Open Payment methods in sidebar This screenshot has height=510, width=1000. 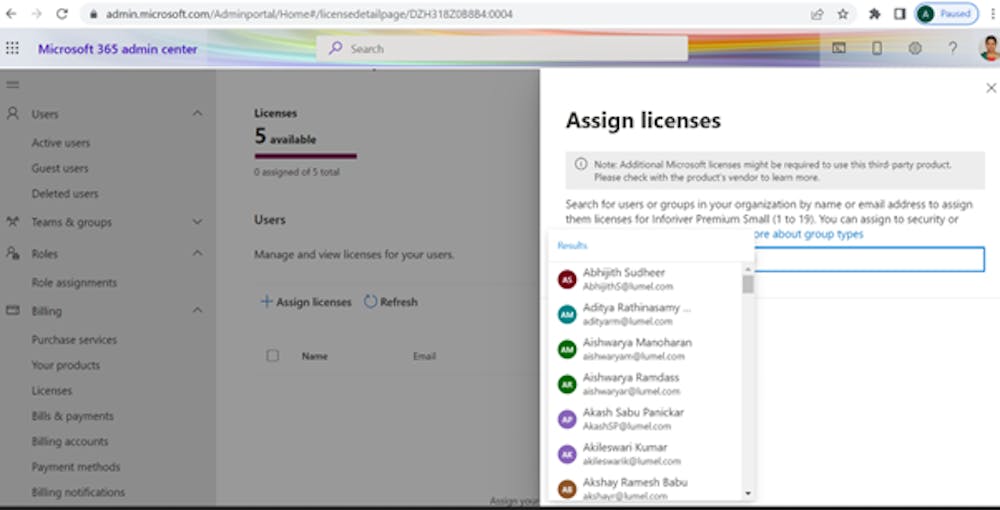click(x=76, y=467)
